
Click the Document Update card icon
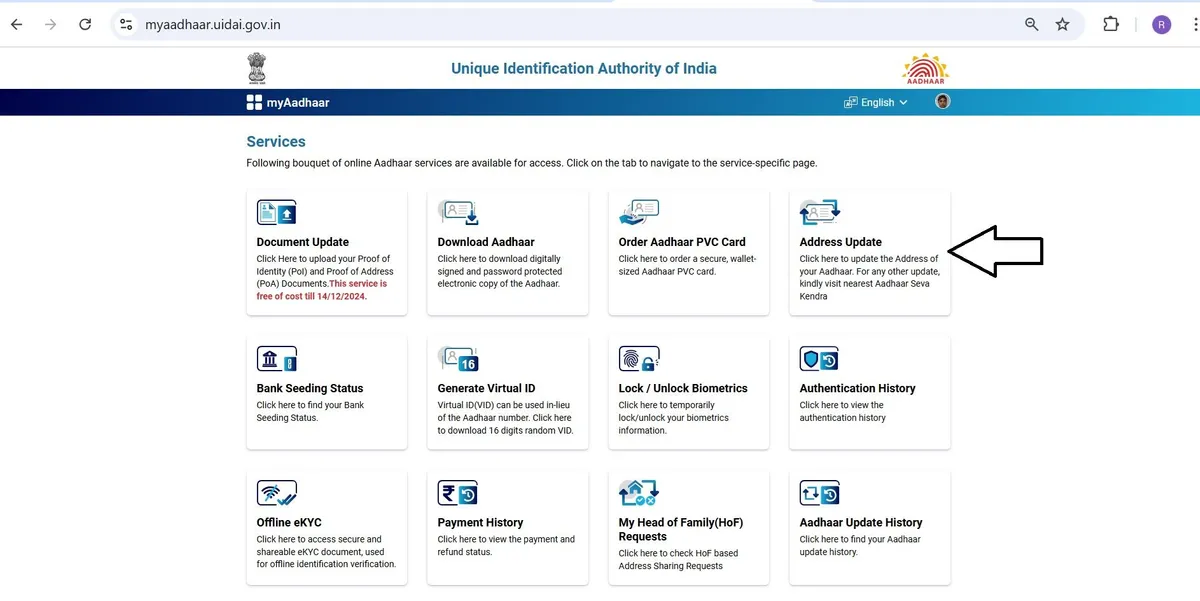pos(276,212)
